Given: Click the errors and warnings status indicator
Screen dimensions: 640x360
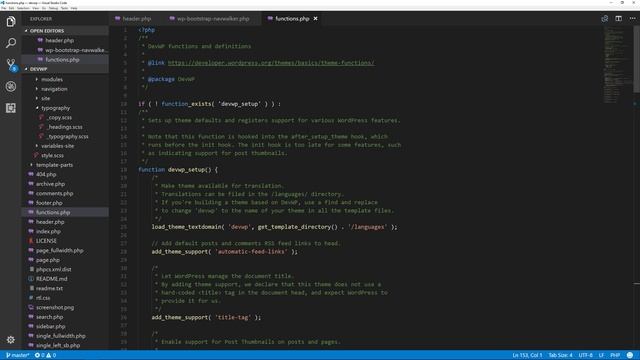Looking at the screenshot, I should click(x=45, y=355).
